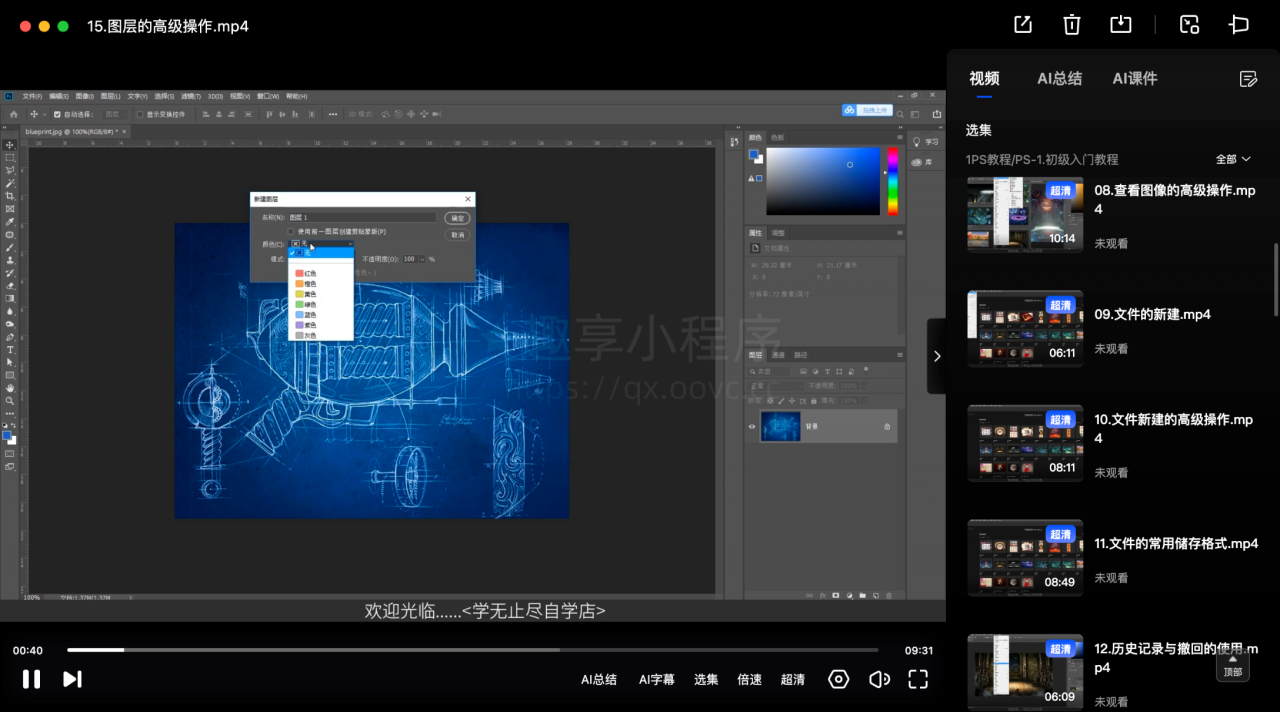Open the 文件 menu in Photoshop

(31, 97)
